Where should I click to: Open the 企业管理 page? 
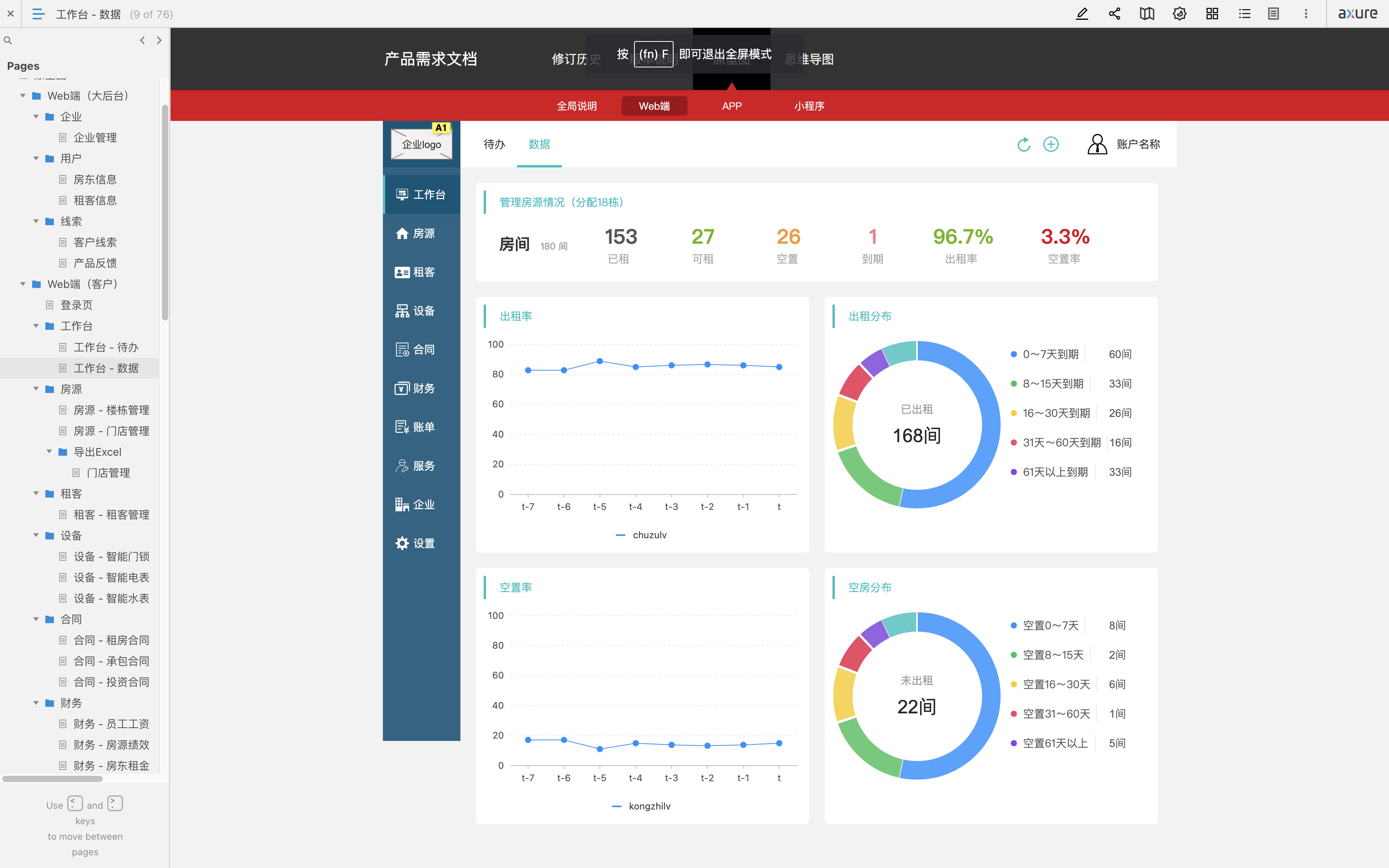click(x=95, y=138)
